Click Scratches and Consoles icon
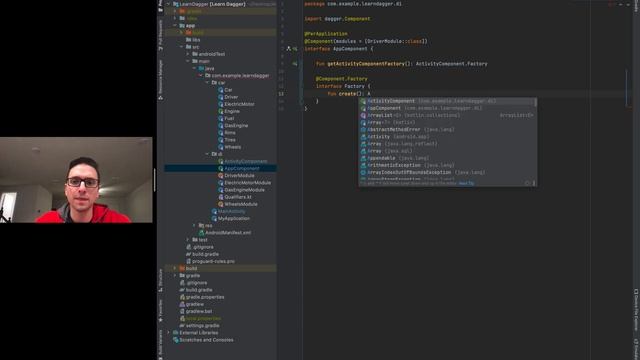Viewport: 640px width, 360px height. 176,340
